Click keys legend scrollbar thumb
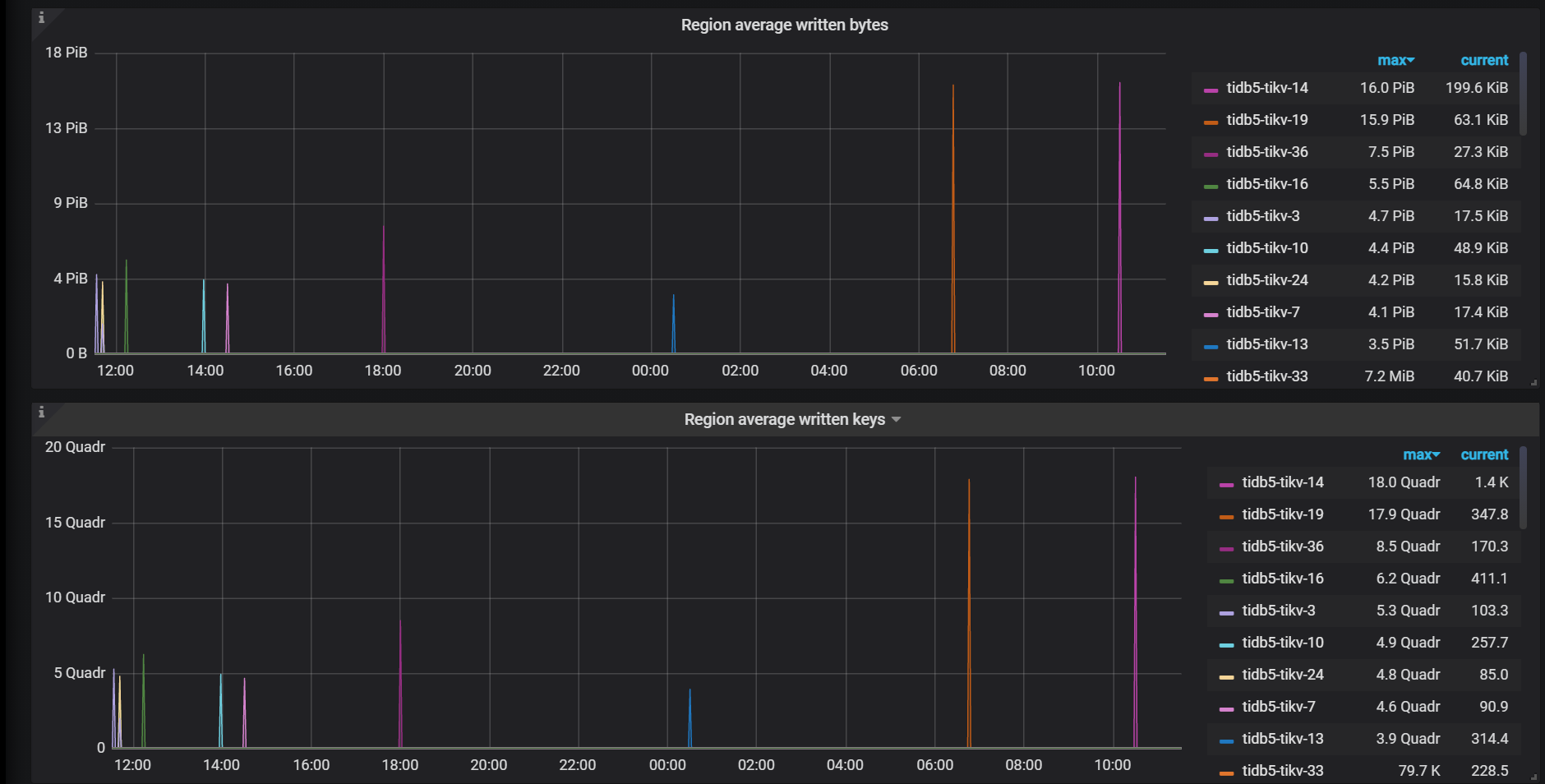This screenshot has width=1545, height=784. 1523,488
